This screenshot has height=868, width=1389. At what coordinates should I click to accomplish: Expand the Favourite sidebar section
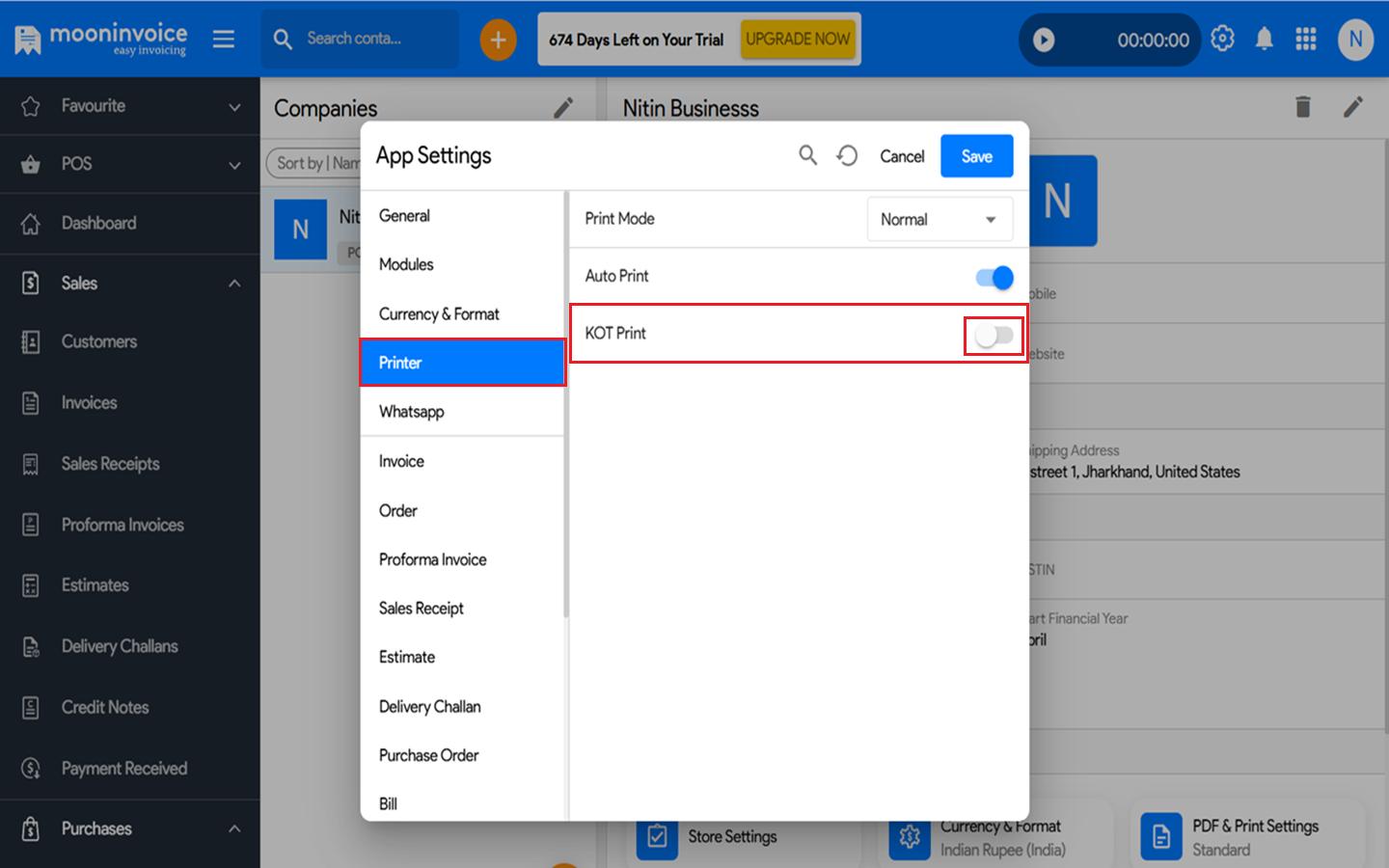pyautogui.click(x=234, y=107)
